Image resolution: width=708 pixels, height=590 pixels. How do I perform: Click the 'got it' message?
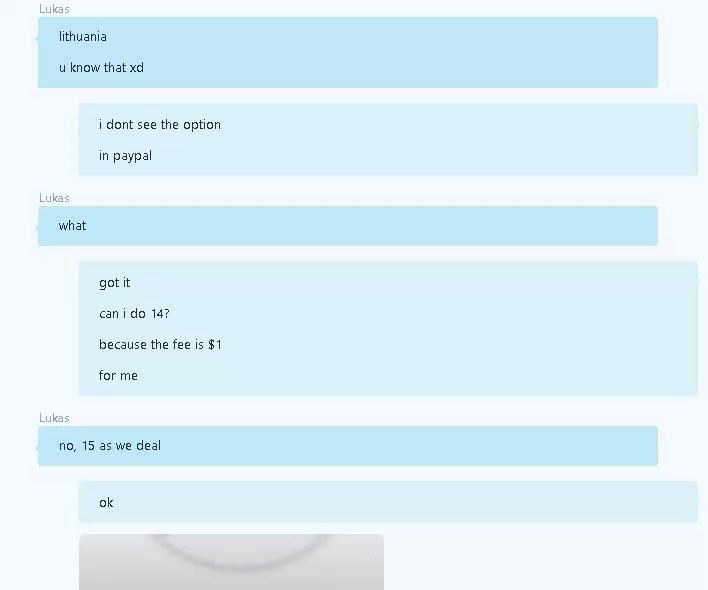click(114, 283)
